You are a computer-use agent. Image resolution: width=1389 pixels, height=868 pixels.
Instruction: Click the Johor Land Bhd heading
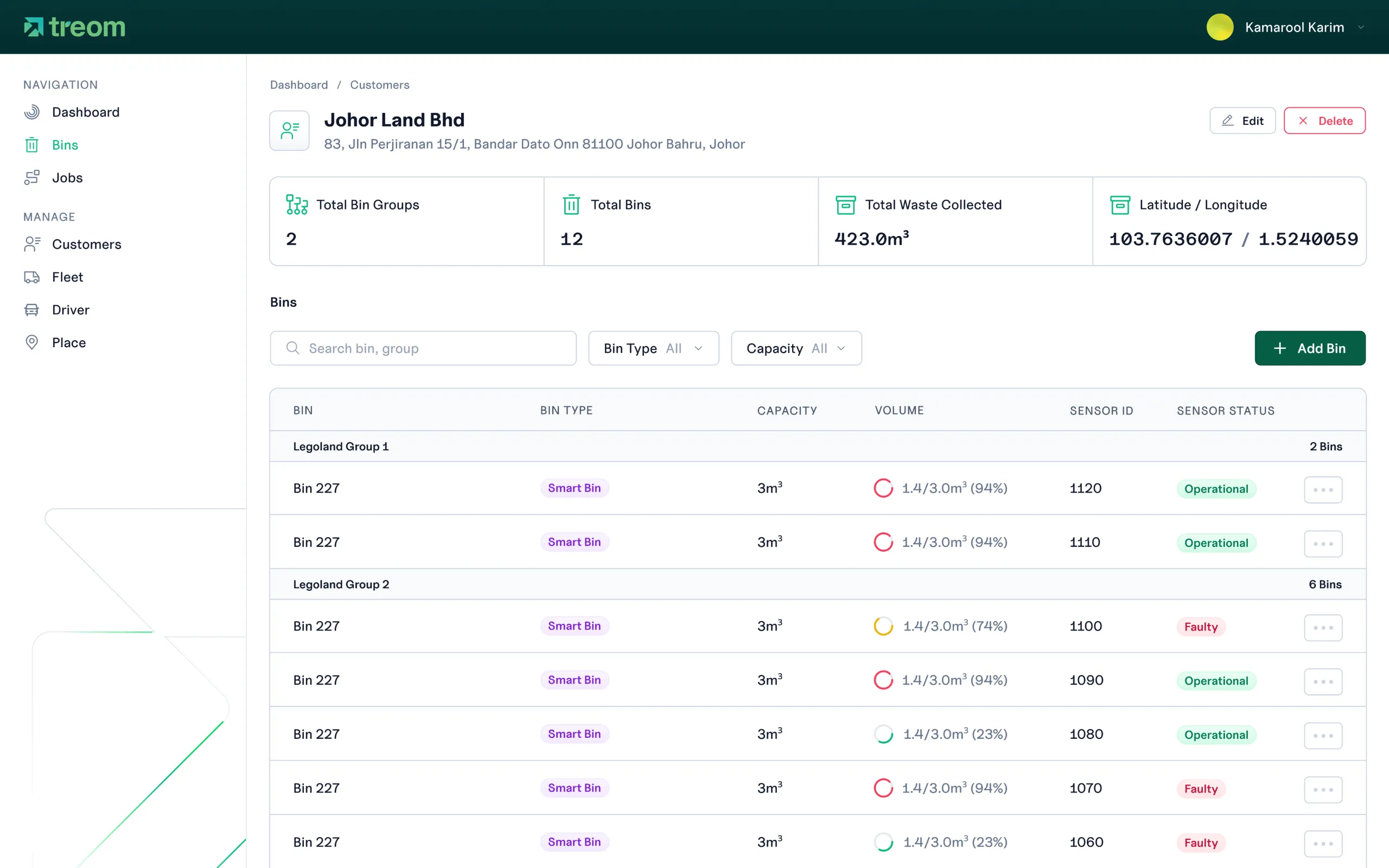(394, 119)
